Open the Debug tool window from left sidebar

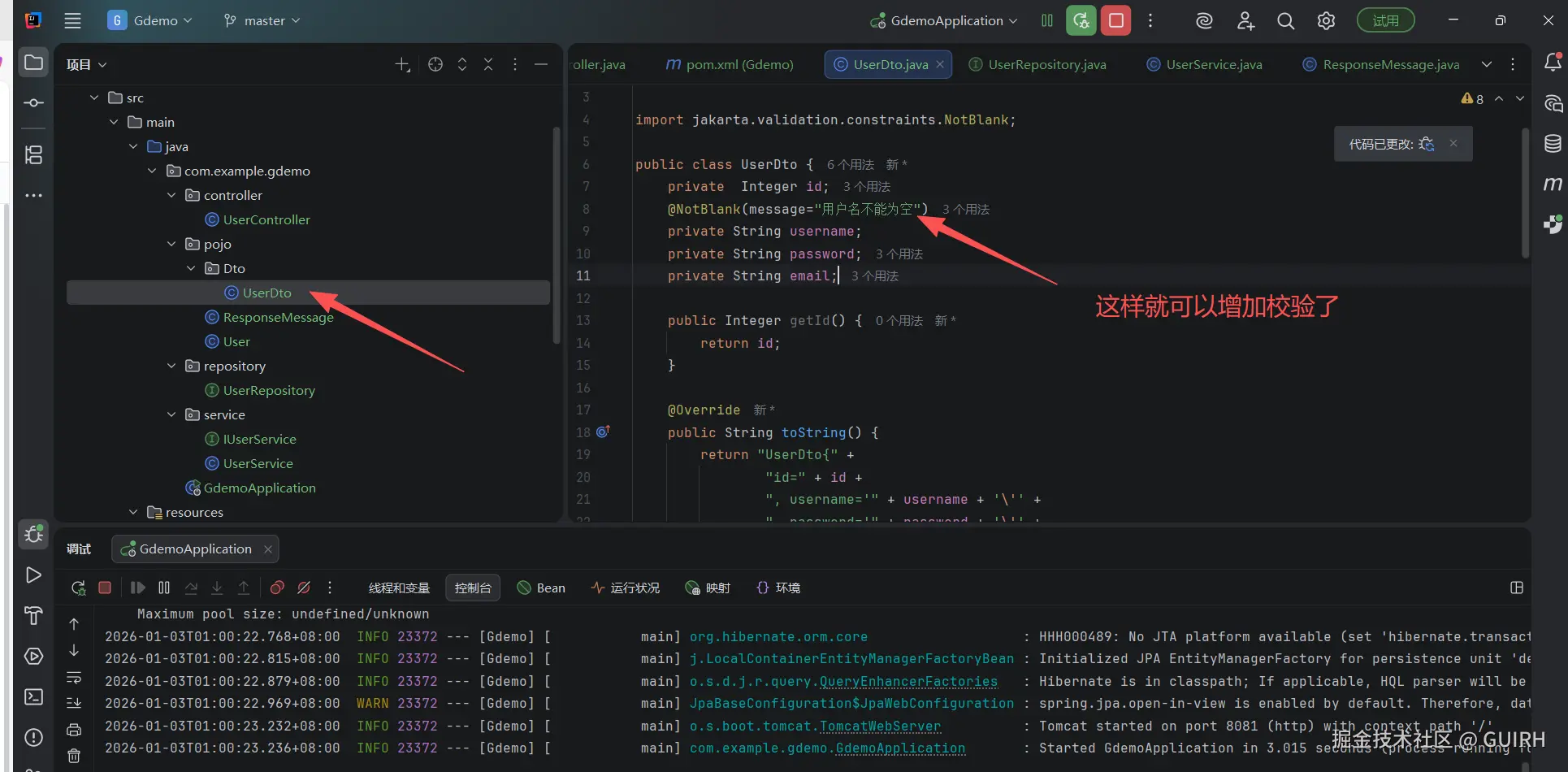(x=33, y=534)
